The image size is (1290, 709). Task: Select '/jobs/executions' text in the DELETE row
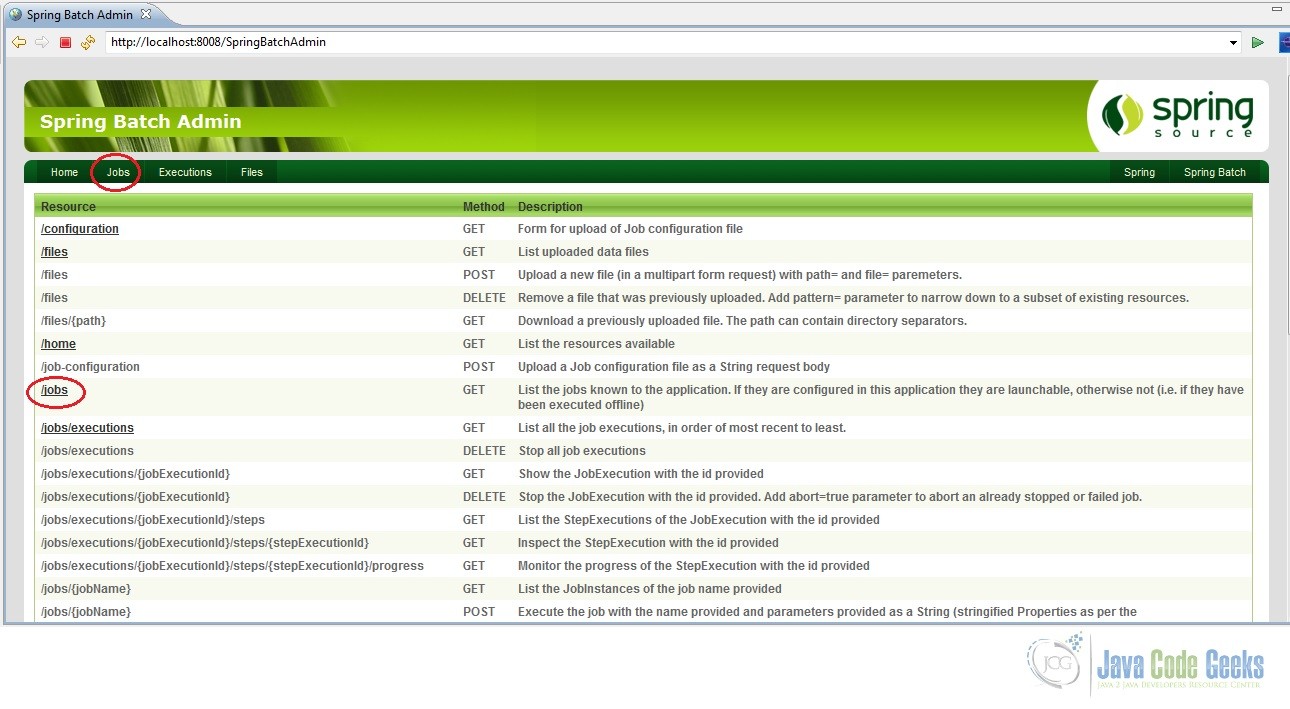87,451
